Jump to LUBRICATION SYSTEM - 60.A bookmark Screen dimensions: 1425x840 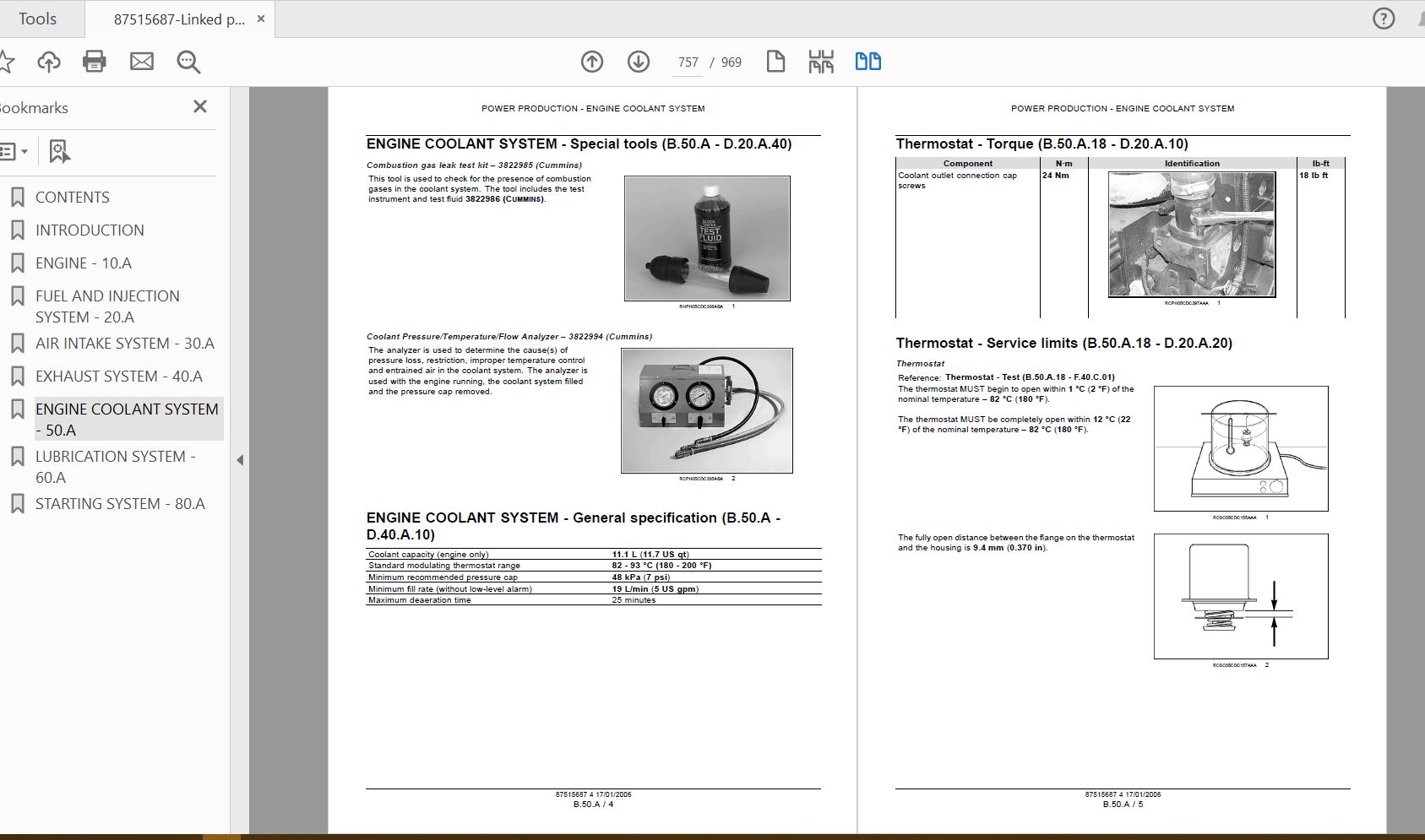(x=115, y=466)
